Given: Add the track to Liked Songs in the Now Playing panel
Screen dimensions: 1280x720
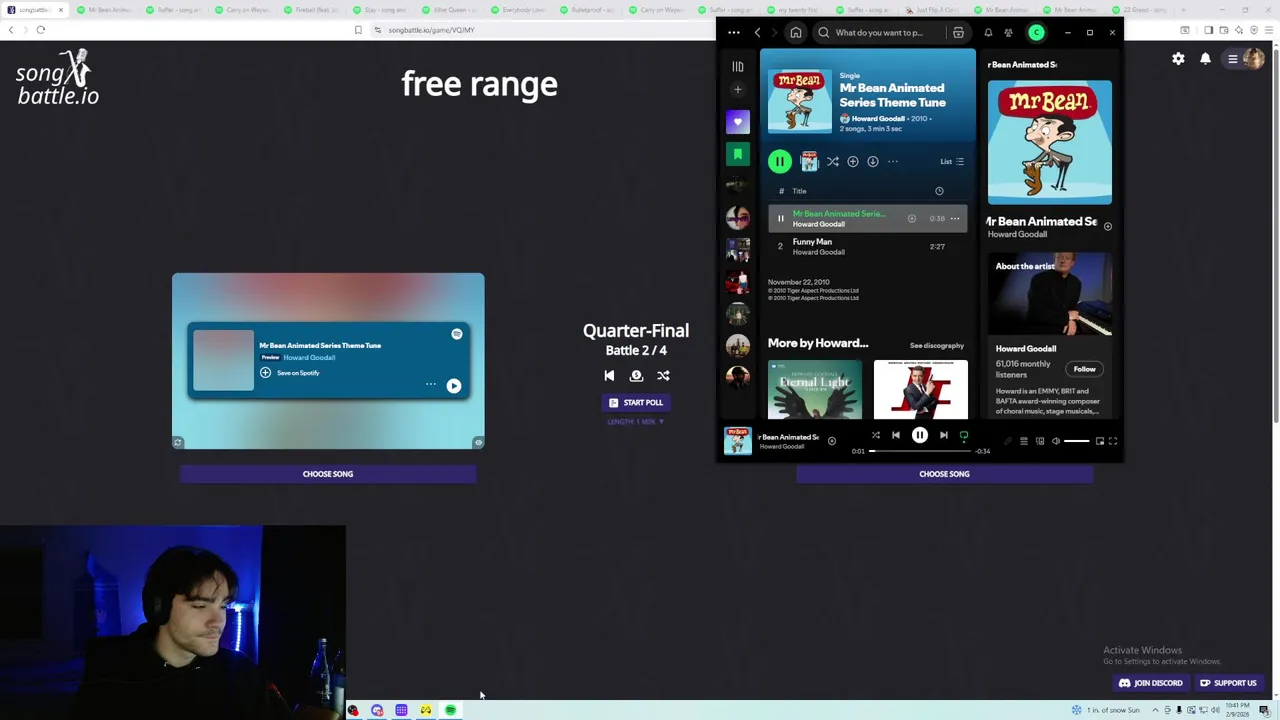Looking at the screenshot, I should click(x=1107, y=227).
